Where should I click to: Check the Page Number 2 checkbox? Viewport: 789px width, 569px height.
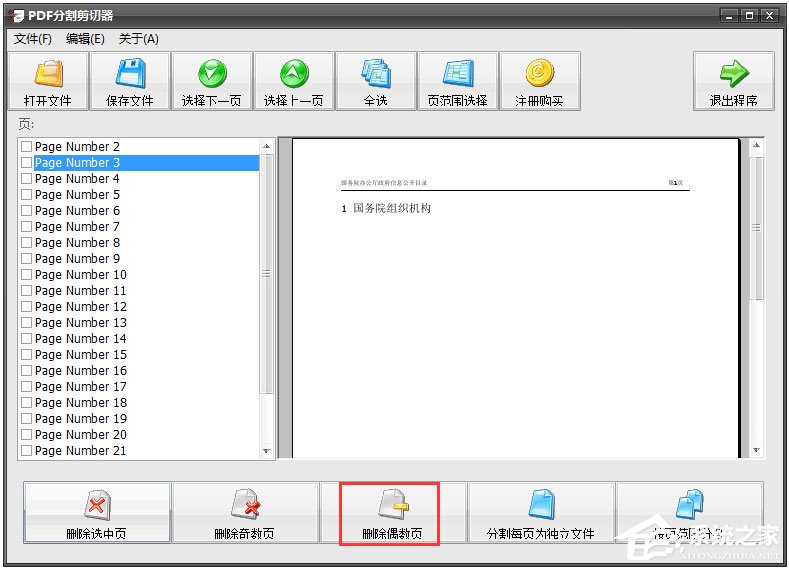[26, 146]
